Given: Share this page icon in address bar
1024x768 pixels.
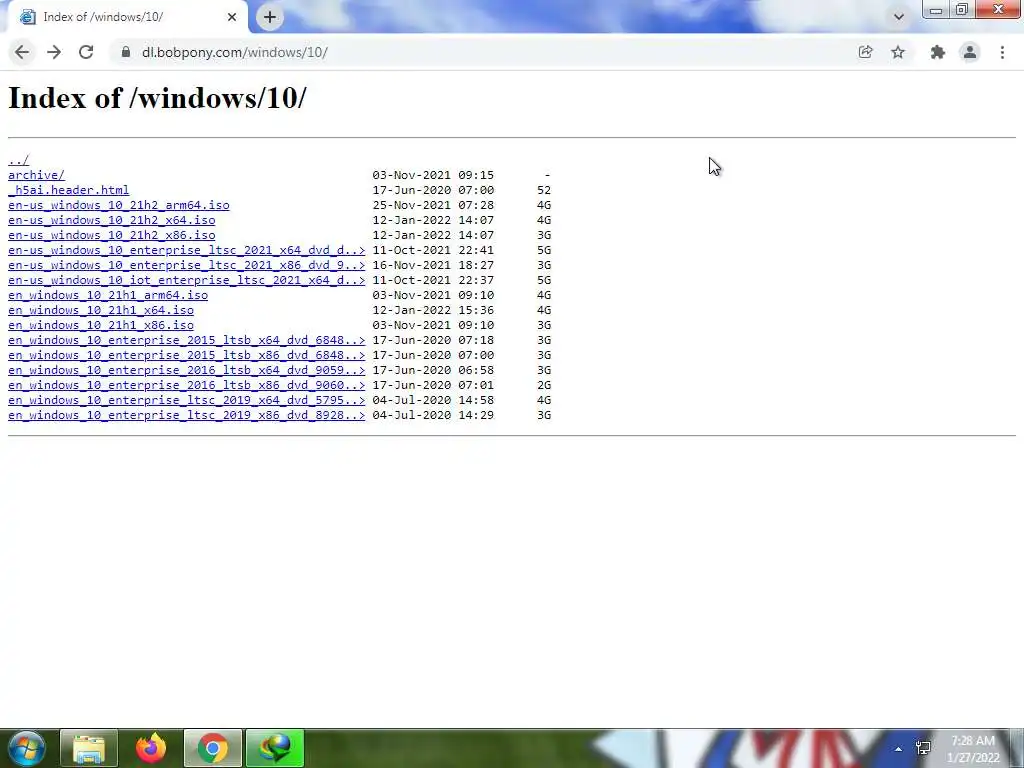Looking at the screenshot, I should 865,52.
